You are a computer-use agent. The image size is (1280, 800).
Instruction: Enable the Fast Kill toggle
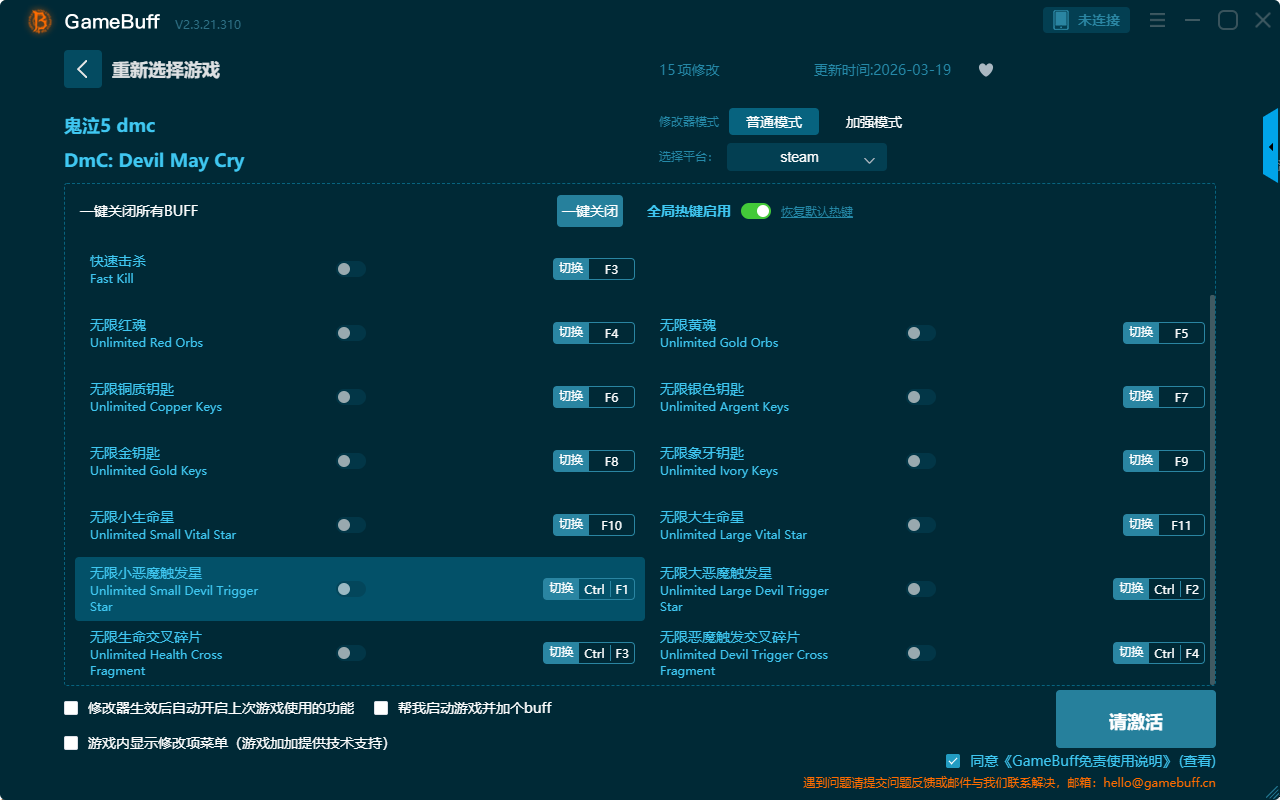pos(350,269)
